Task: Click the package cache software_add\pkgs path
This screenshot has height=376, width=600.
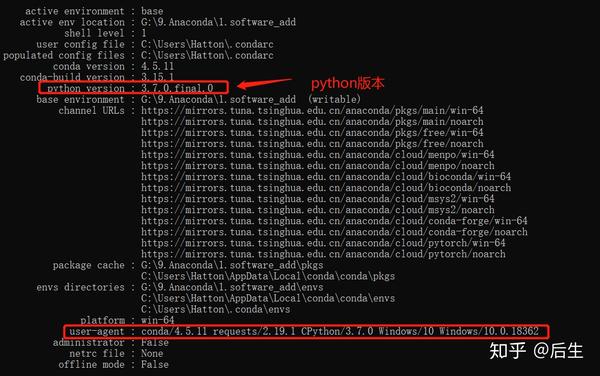Action: click(232, 265)
